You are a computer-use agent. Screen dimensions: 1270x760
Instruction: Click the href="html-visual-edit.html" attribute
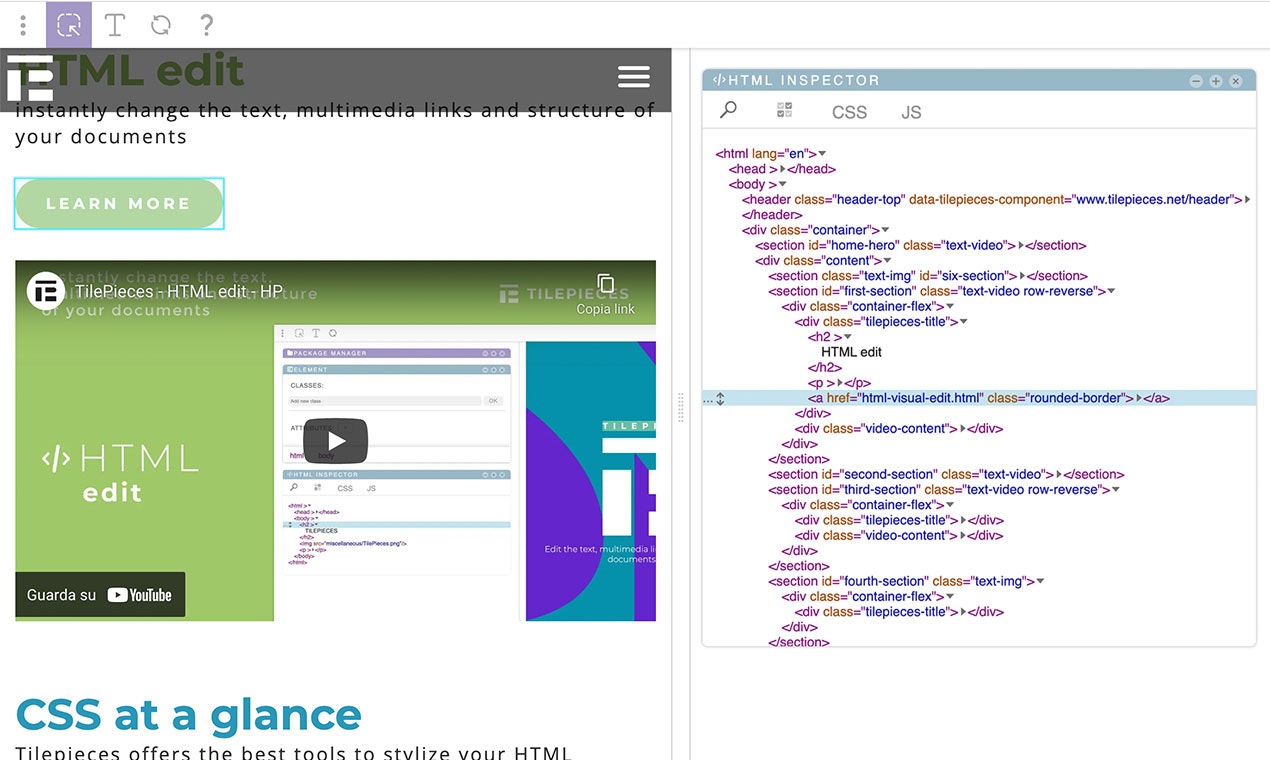904,398
